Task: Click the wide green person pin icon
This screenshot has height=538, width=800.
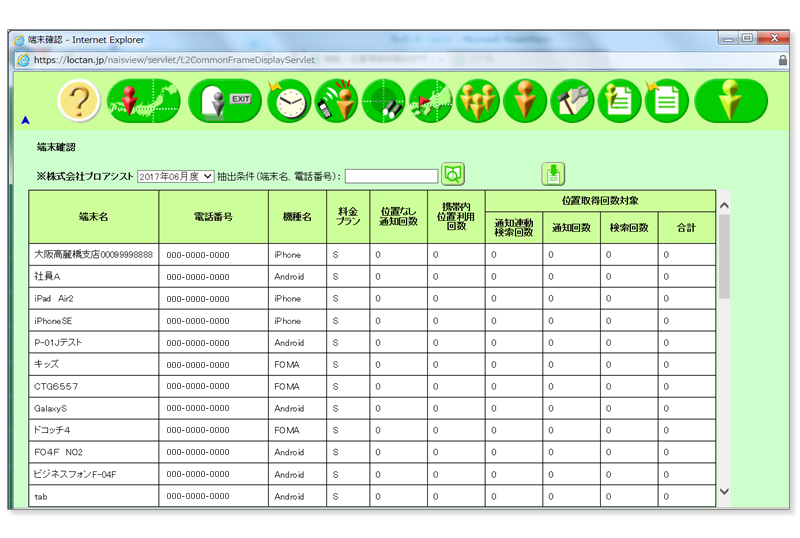Action: click(731, 101)
